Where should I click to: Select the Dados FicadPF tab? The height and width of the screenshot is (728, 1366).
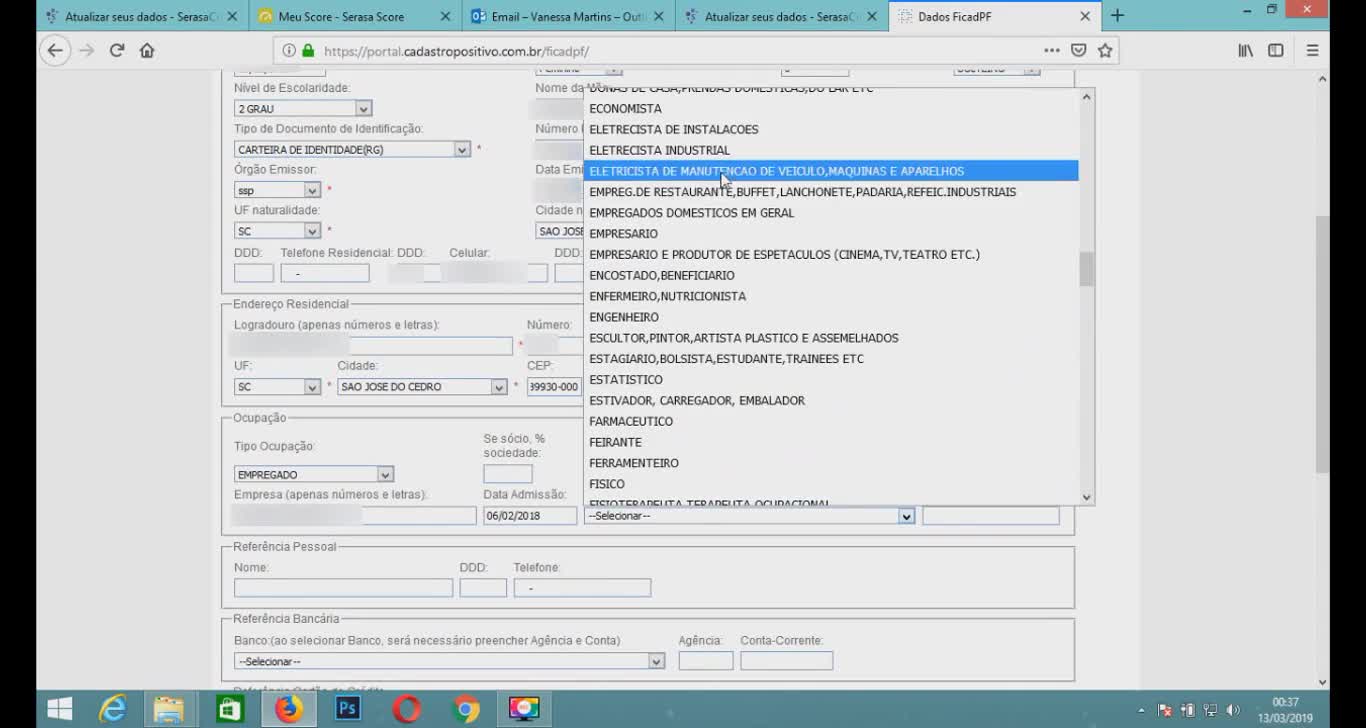click(993, 16)
